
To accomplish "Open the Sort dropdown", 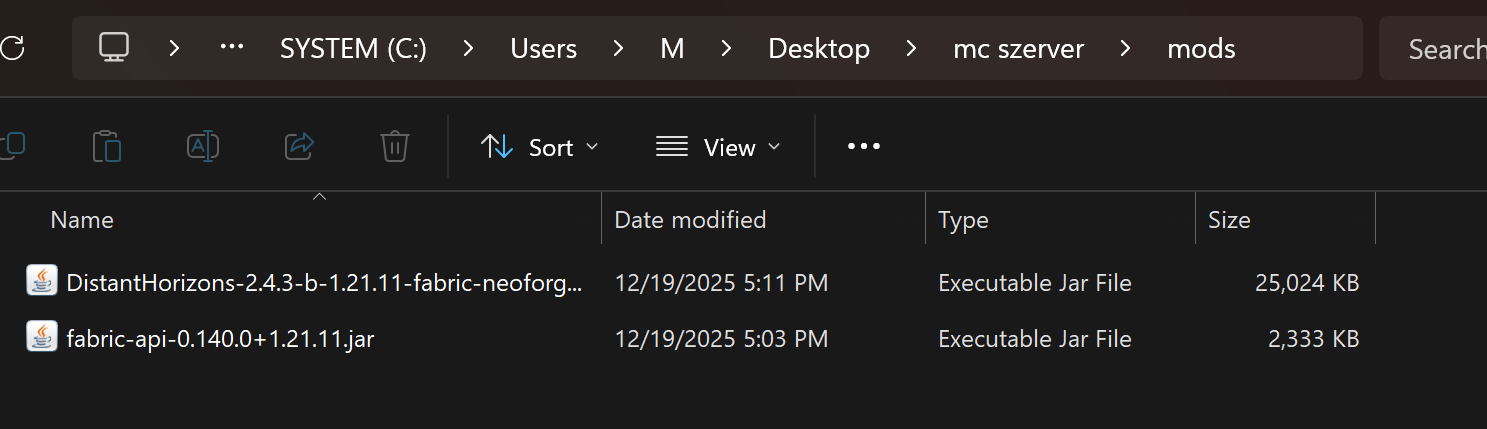I will [x=540, y=147].
